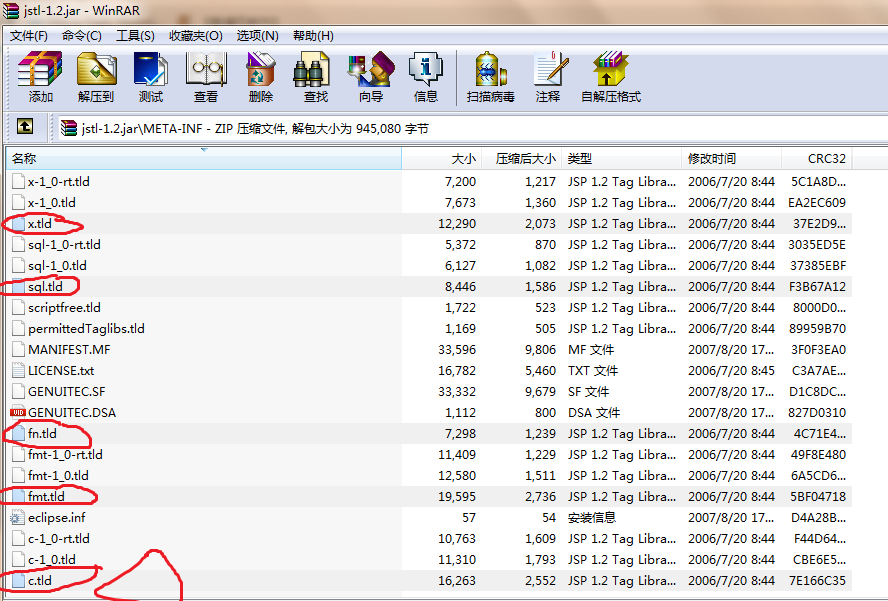Select file GENUITEC.DSA by name
The image size is (888, 601).
(x=72, y=412)
